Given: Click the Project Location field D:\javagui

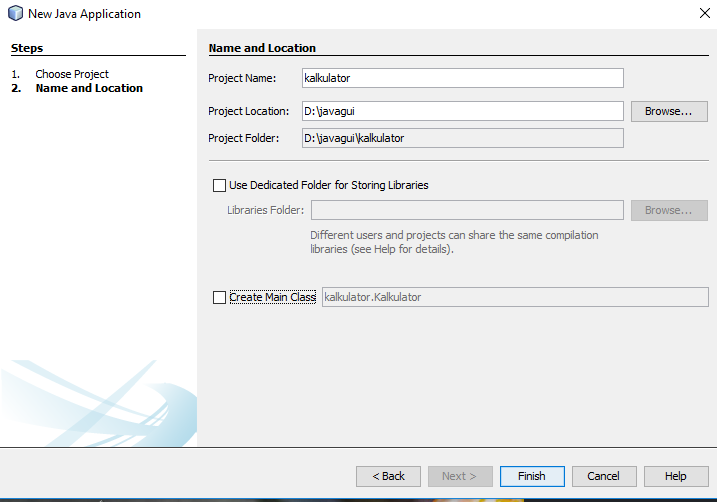Looking at the screenshot, I should pyautogui.click(x=463, y=111).
